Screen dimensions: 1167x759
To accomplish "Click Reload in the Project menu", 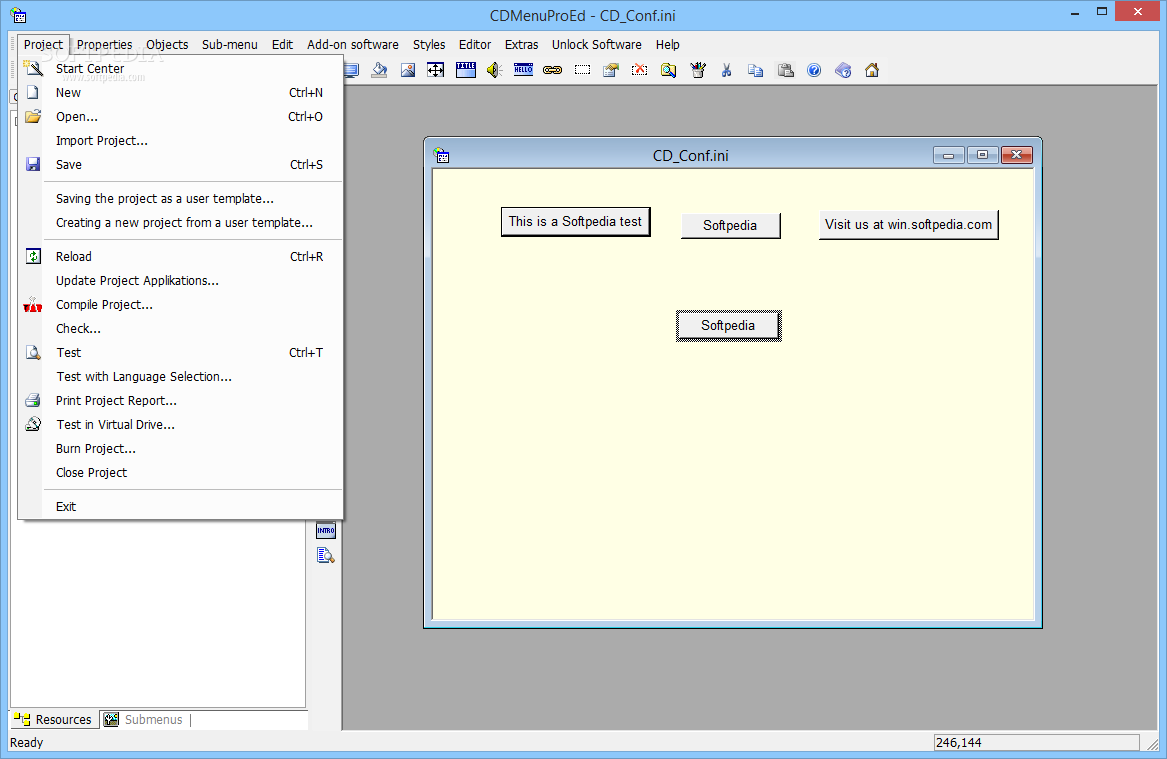I will (179, 256).
